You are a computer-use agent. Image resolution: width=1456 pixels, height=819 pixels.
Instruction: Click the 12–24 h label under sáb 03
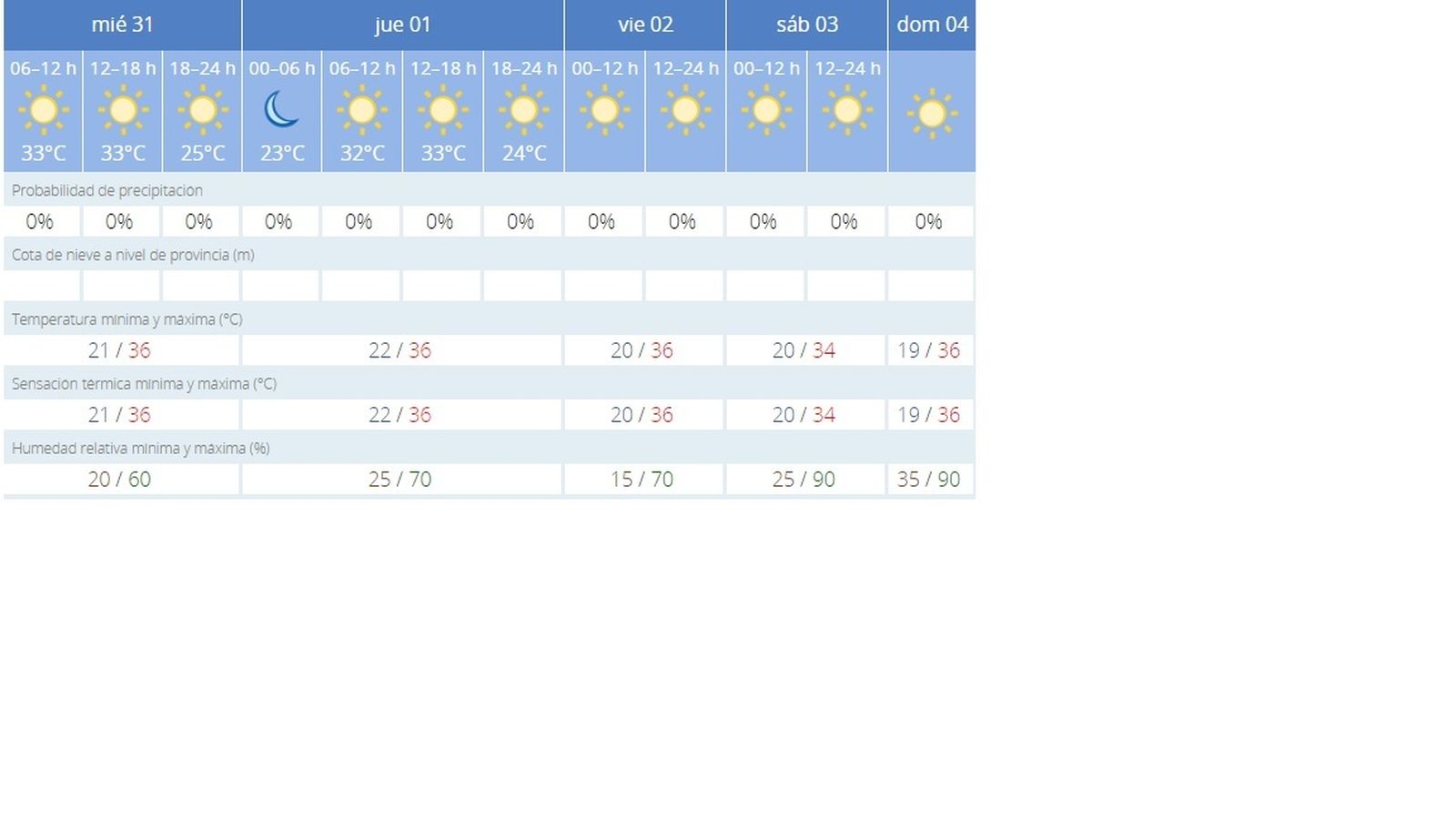(x=846, y=67)
